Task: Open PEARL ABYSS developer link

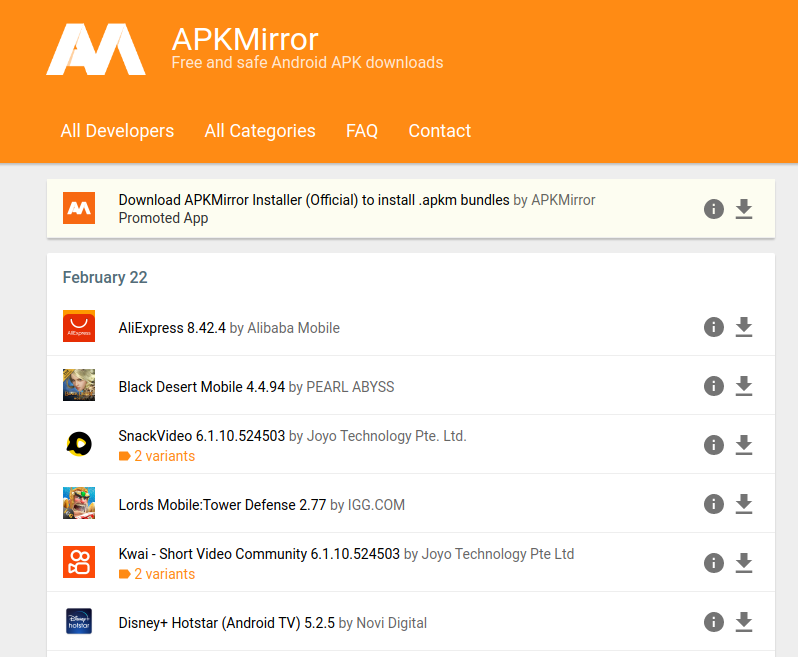Action: pyautogui.click(x=350, y=387)
